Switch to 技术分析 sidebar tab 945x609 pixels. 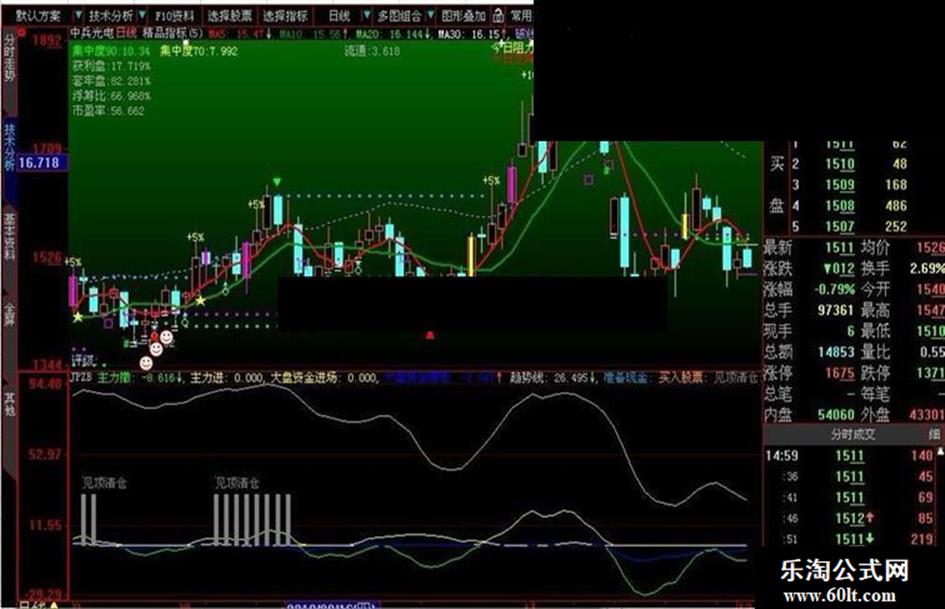click(x=9, y=147)
